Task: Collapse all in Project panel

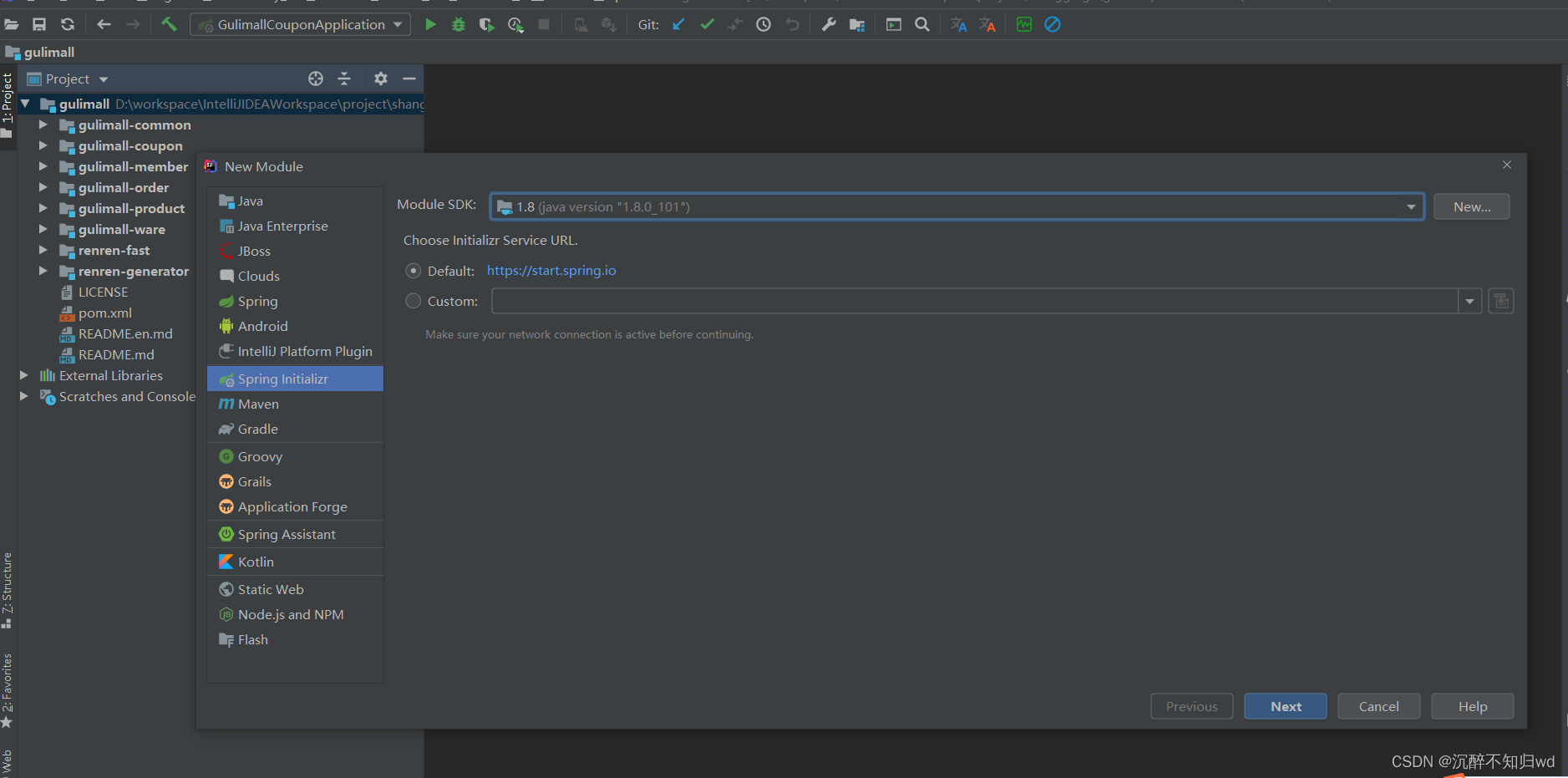Action: 344,79
